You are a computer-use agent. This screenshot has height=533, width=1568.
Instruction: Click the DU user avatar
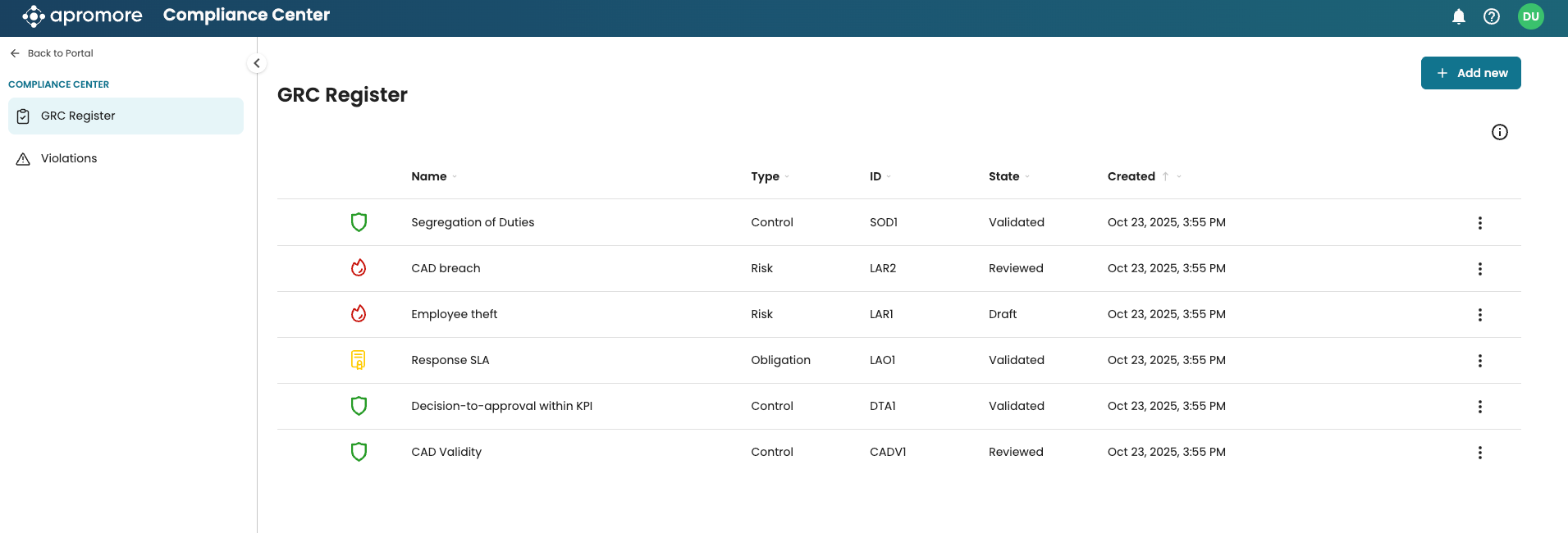tap(1530, 16)
